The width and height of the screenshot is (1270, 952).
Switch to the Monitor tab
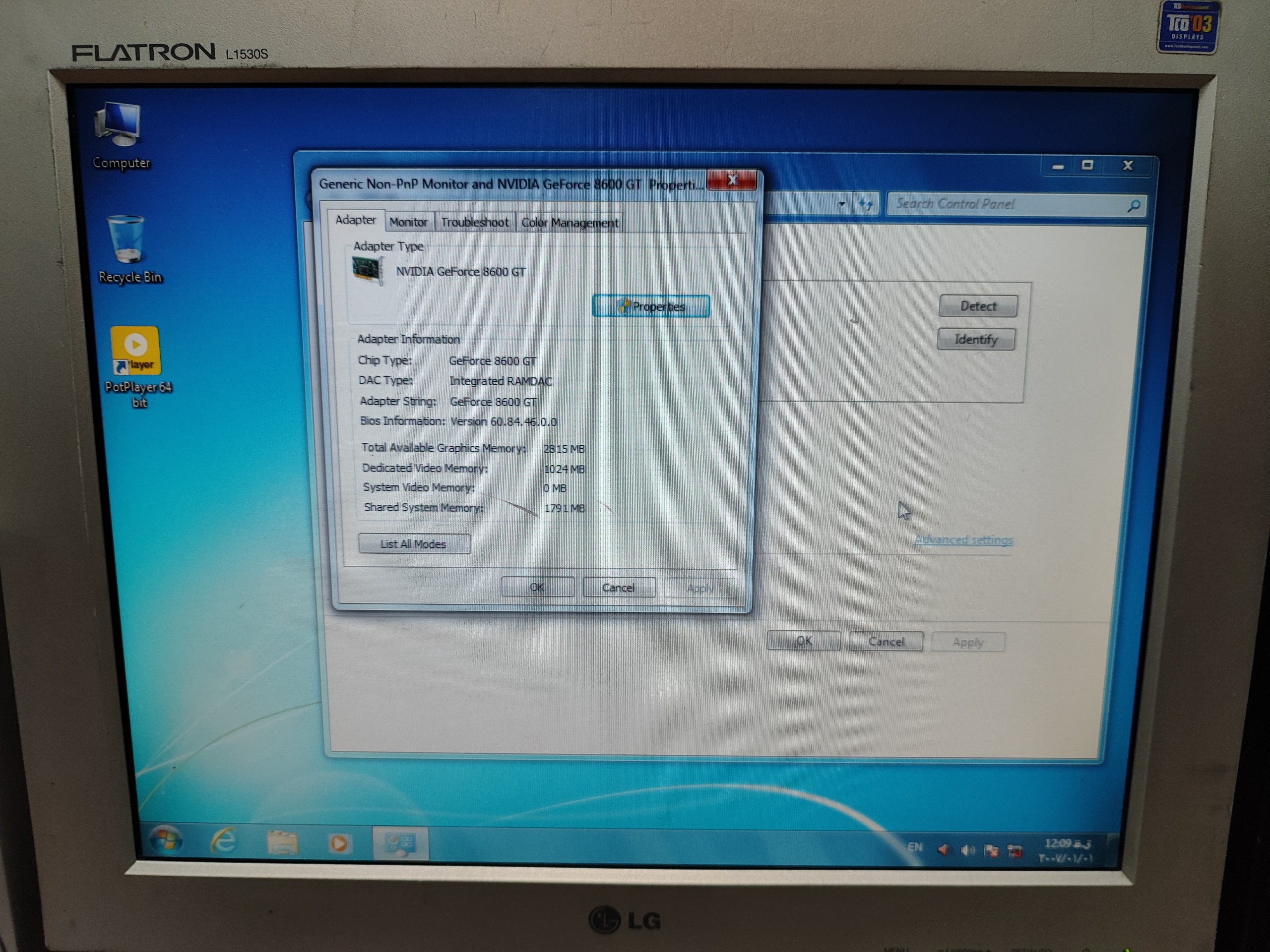click(x=408, y=222)
